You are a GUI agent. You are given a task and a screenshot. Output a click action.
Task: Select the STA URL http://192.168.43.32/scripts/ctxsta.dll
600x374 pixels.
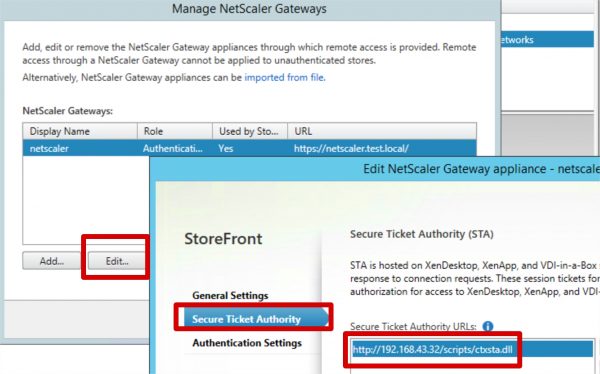point(472,350)
